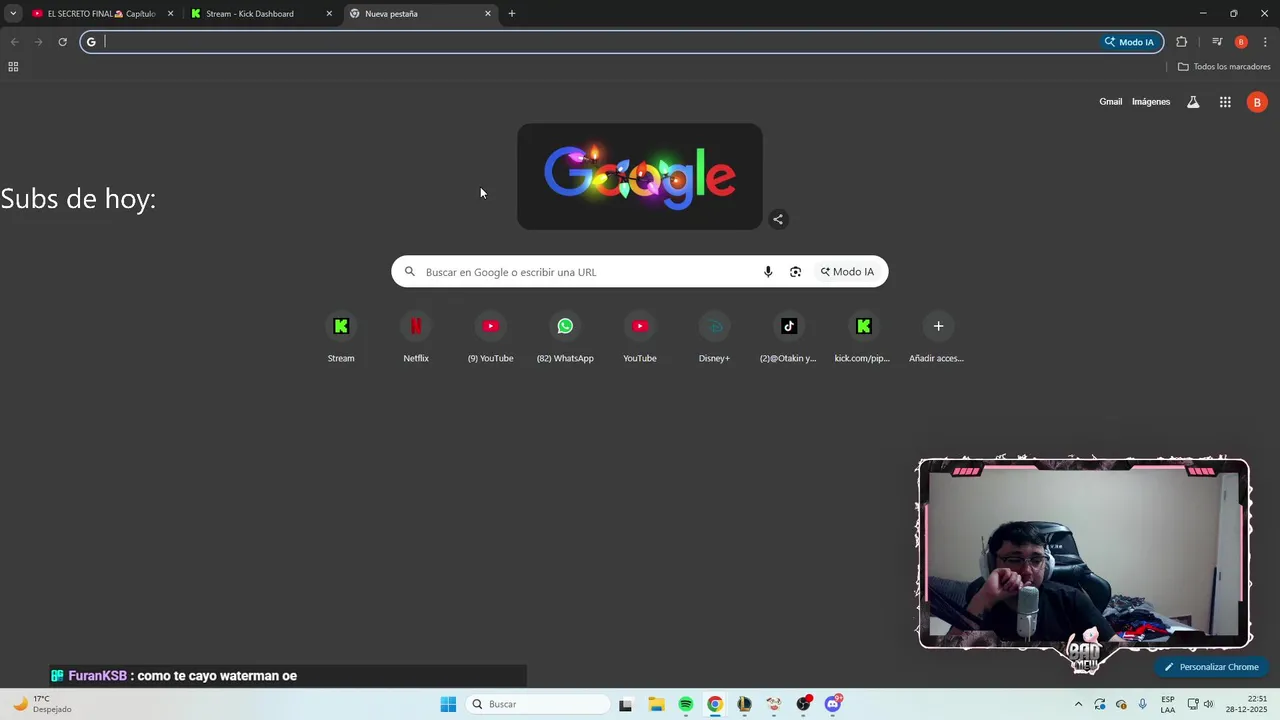Click Modo IA in the address bar
1280x720 pixels.
(1129, 42)
